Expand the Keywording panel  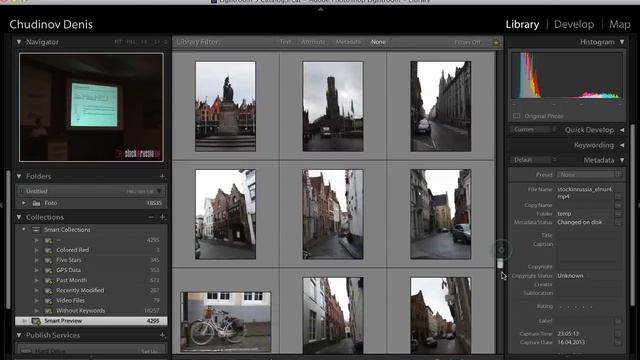point(622,145)
